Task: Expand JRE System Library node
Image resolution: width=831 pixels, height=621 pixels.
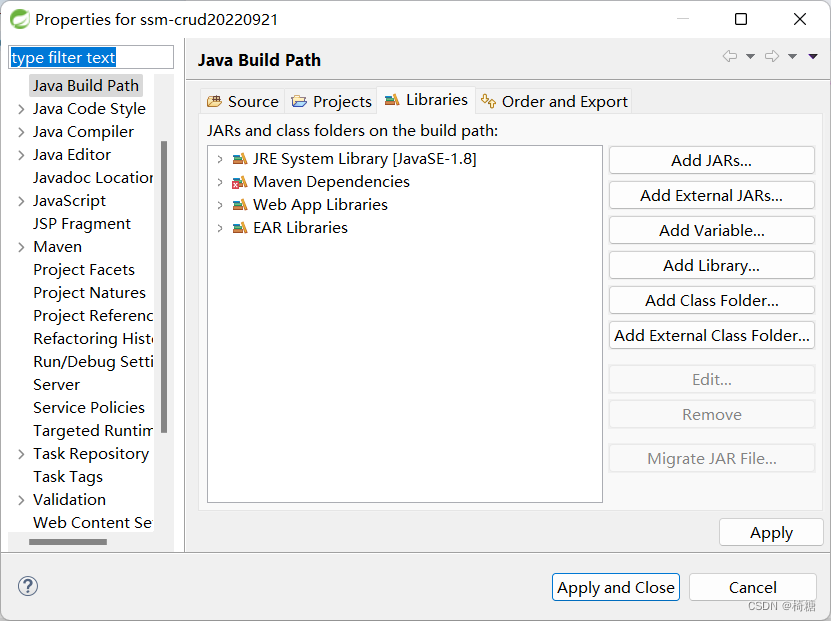Action: pos(219,159)
